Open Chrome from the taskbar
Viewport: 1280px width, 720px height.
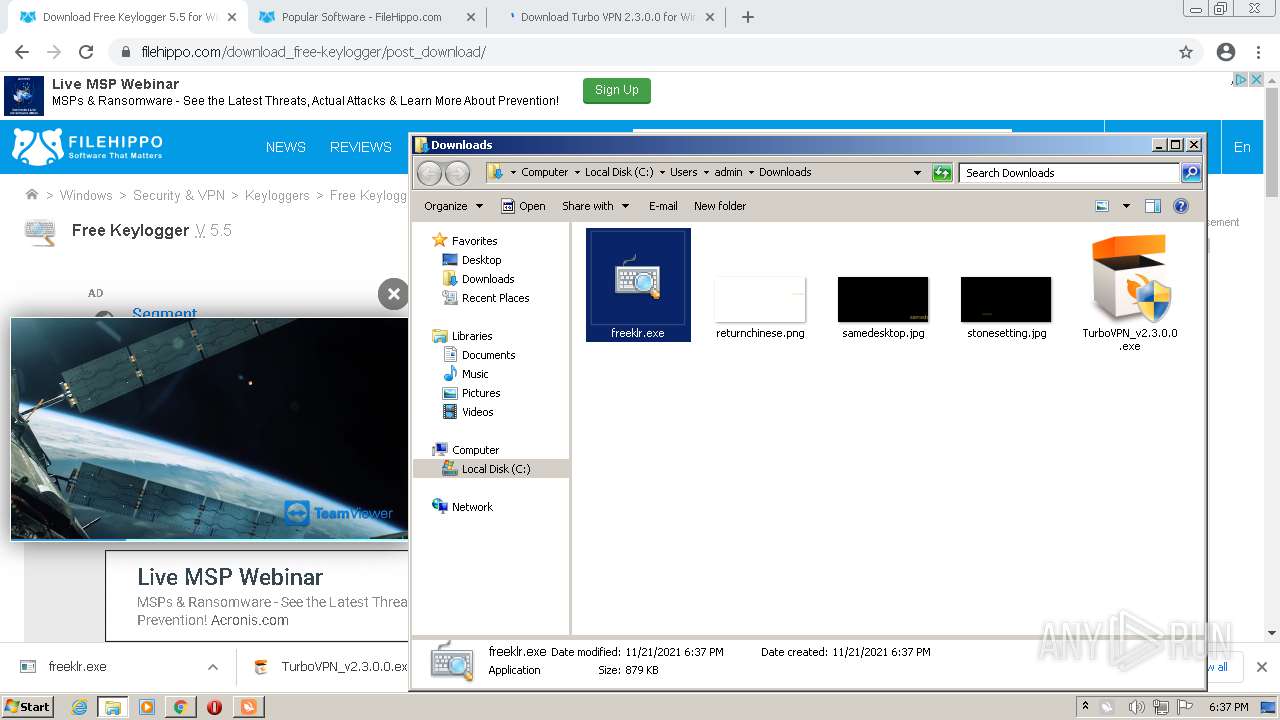tap(180, 707)
